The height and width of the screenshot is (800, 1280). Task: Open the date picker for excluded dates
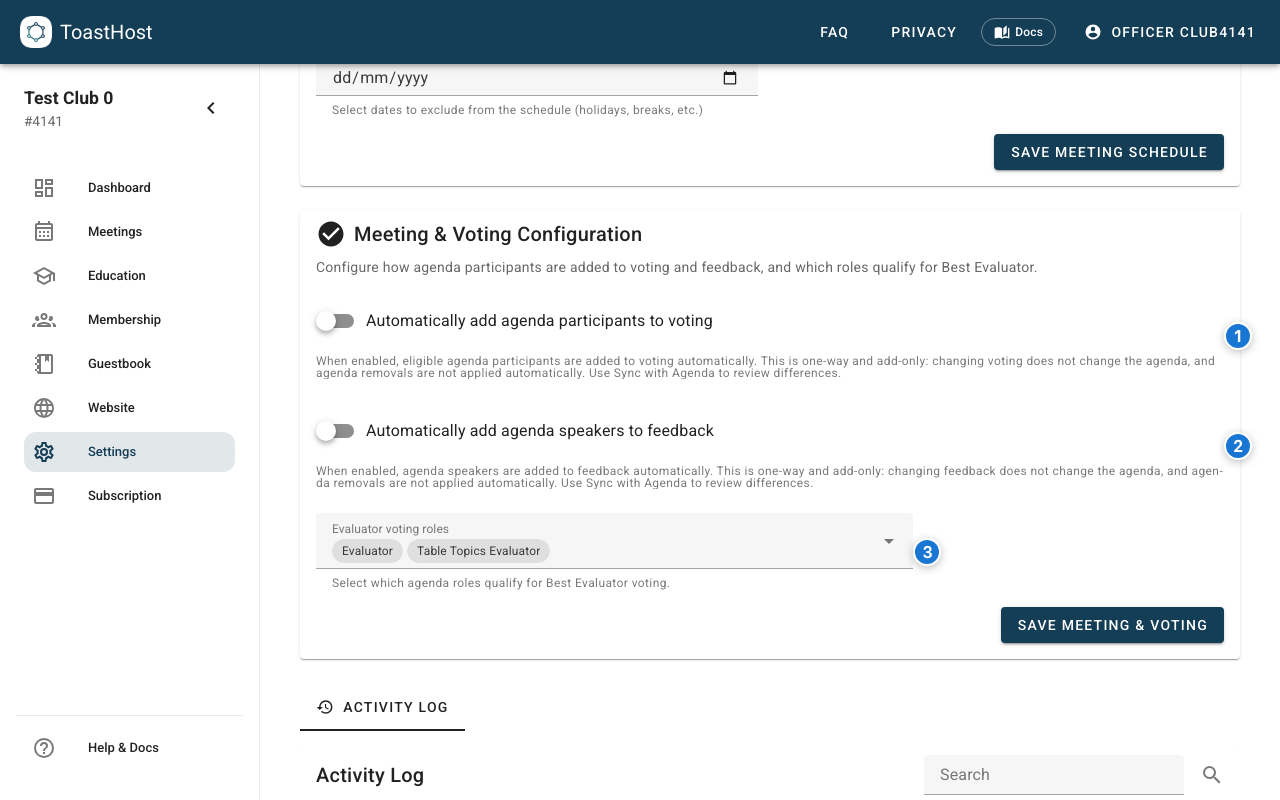point(730,77)
